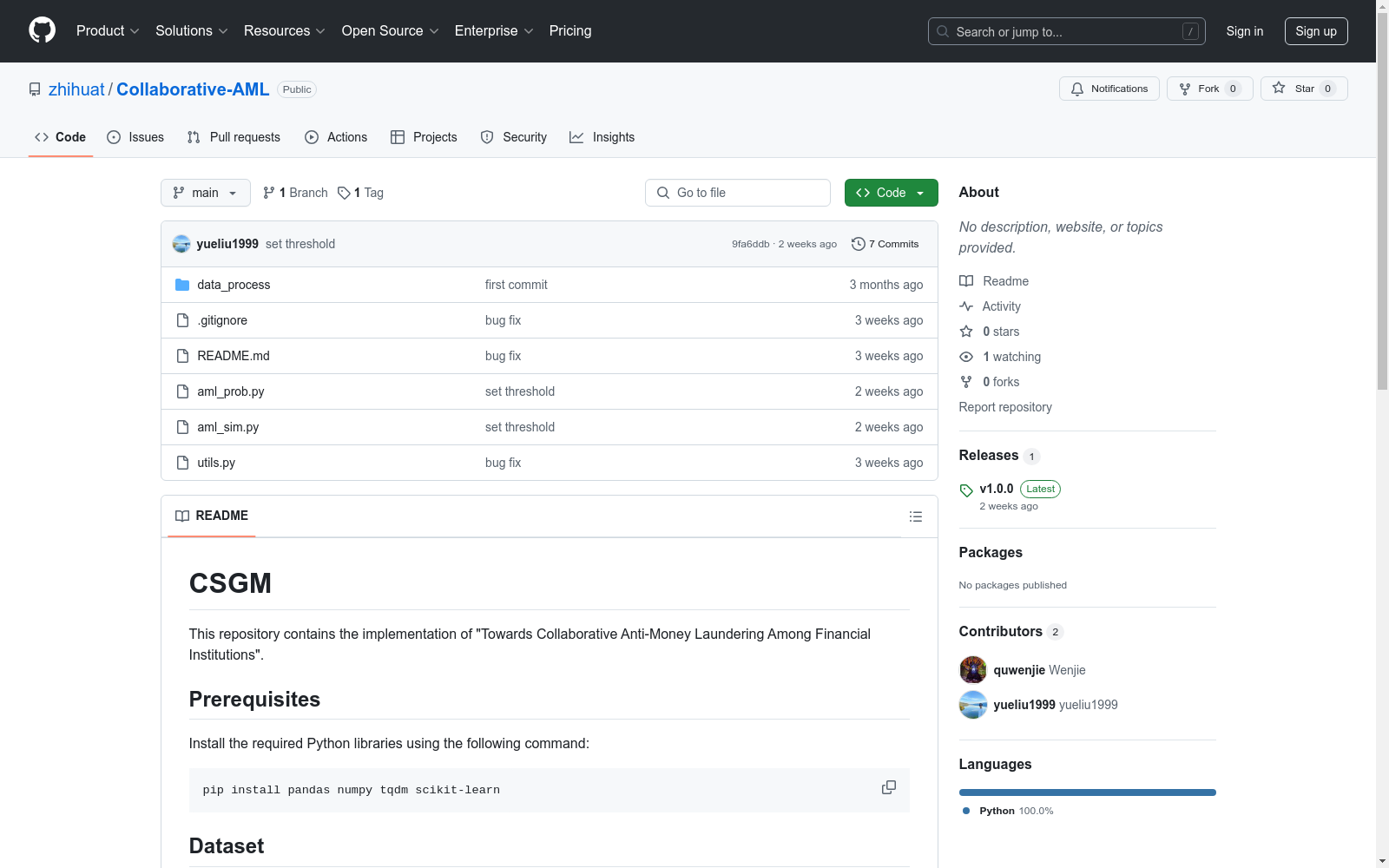Click the Go to file field

[x=738, y=193]
